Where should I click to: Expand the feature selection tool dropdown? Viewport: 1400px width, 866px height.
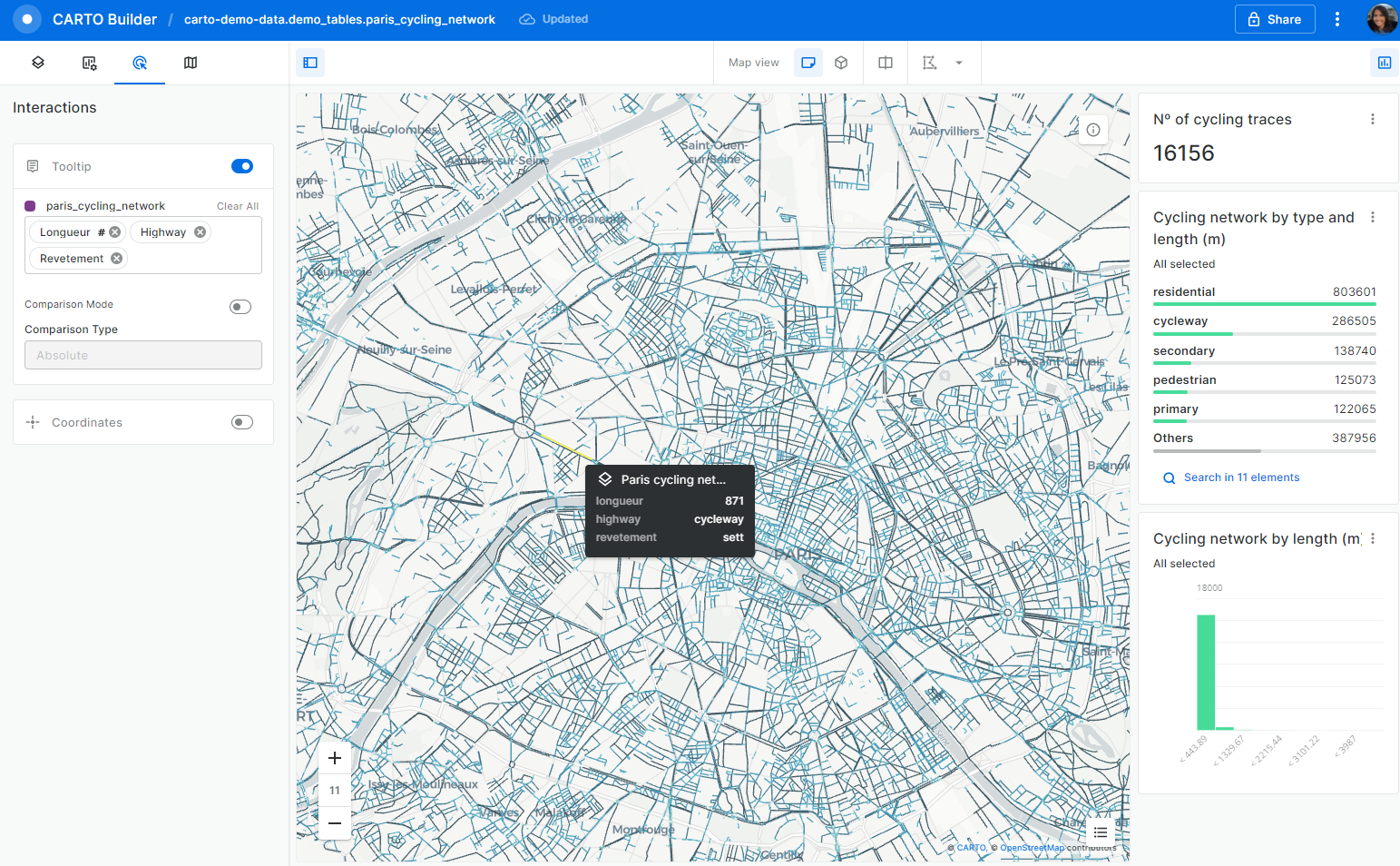click(959, 63)
